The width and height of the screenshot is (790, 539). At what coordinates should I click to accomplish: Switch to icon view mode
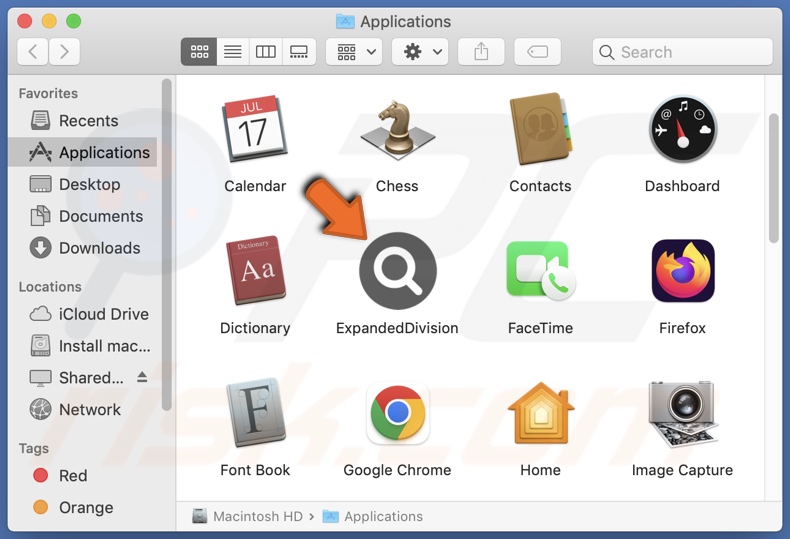click(199, 52)
